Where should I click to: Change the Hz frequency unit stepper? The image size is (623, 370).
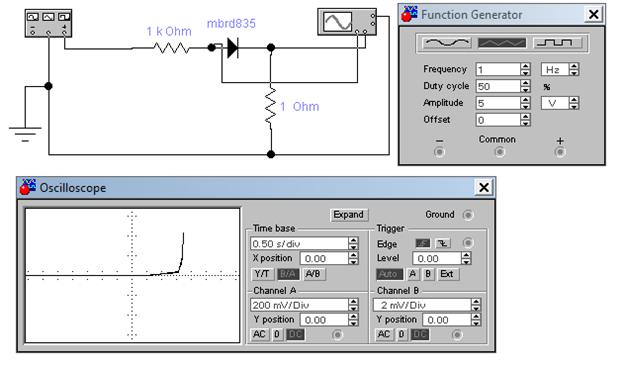tap(574, 70)
